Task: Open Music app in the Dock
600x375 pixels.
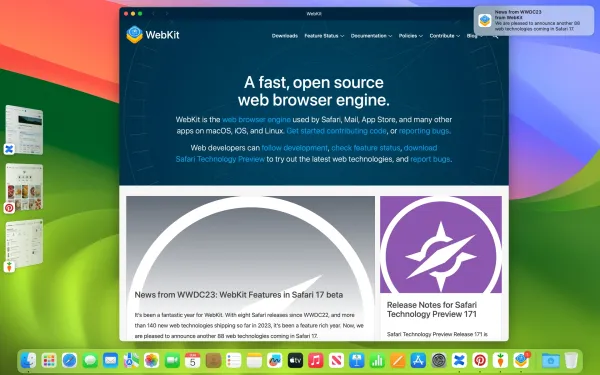Action: (x=316, y=360)
